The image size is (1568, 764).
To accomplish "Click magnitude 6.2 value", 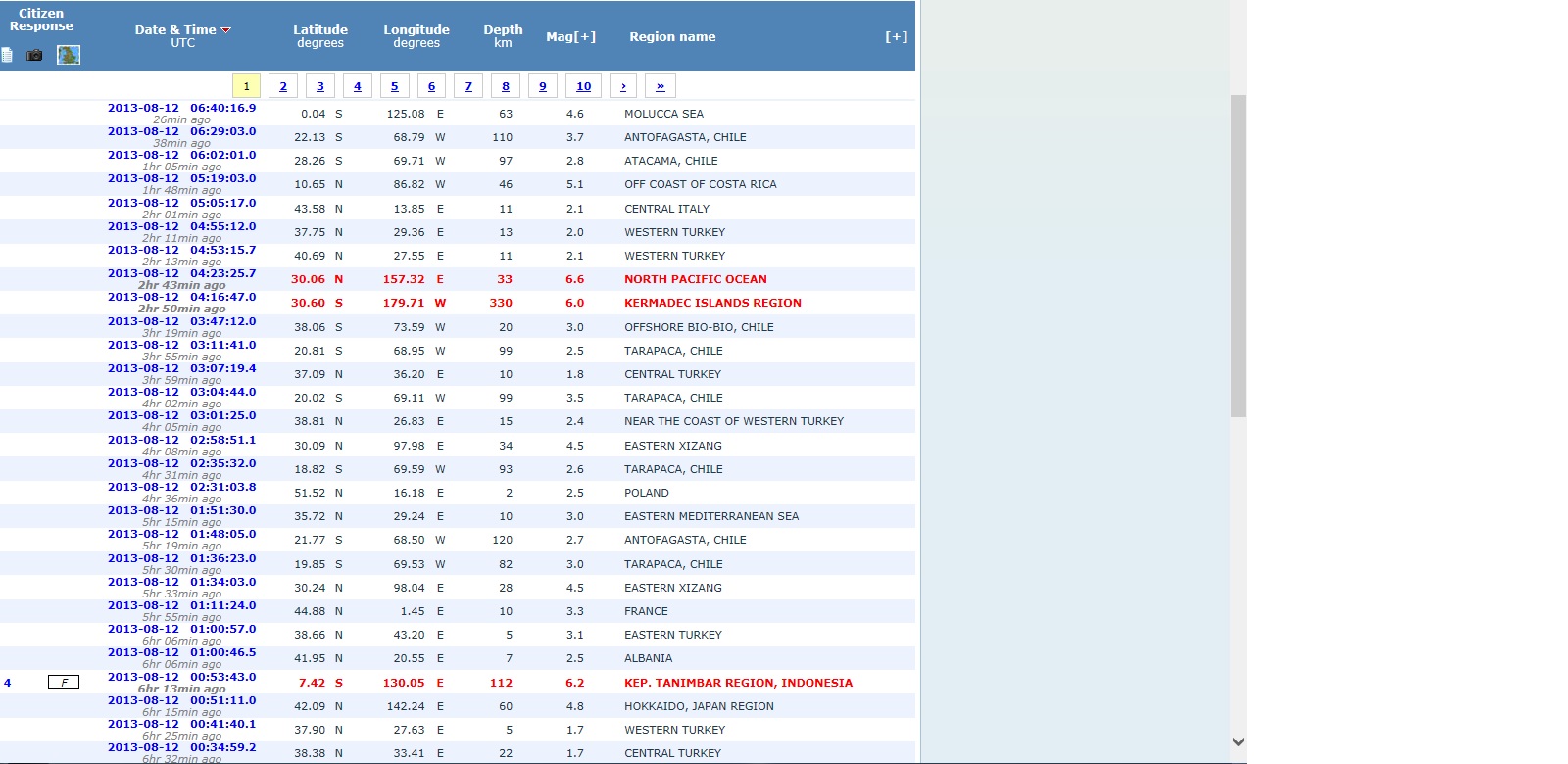I will 575,683.
